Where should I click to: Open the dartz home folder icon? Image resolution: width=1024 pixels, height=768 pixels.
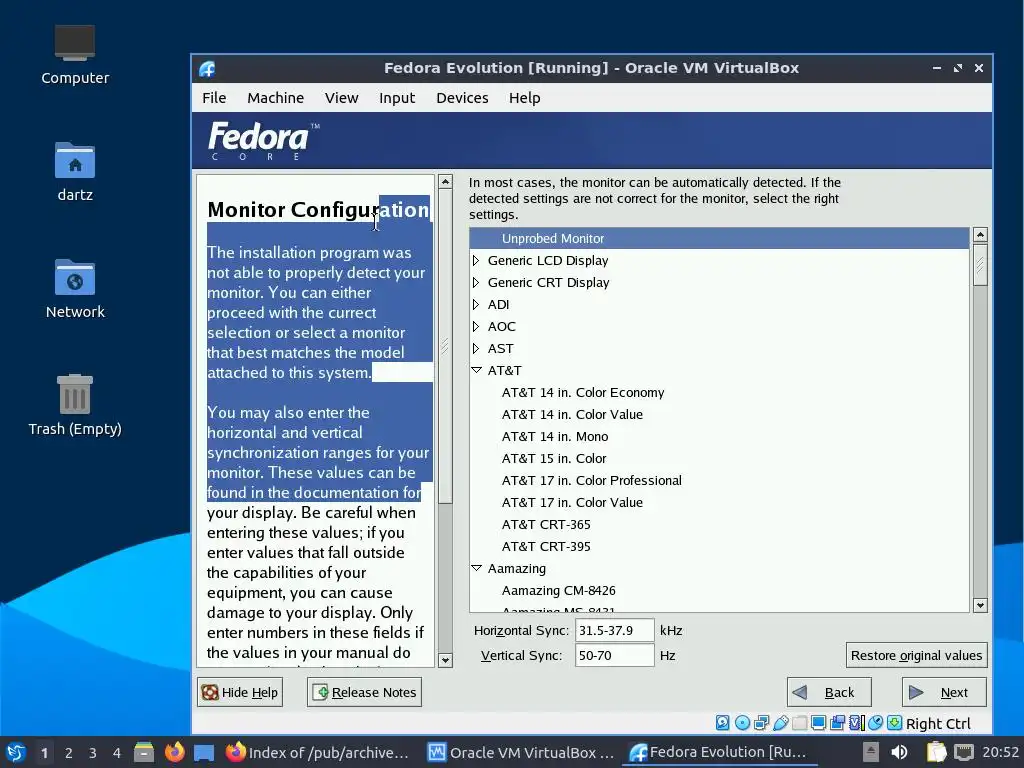tap(74, 172)
